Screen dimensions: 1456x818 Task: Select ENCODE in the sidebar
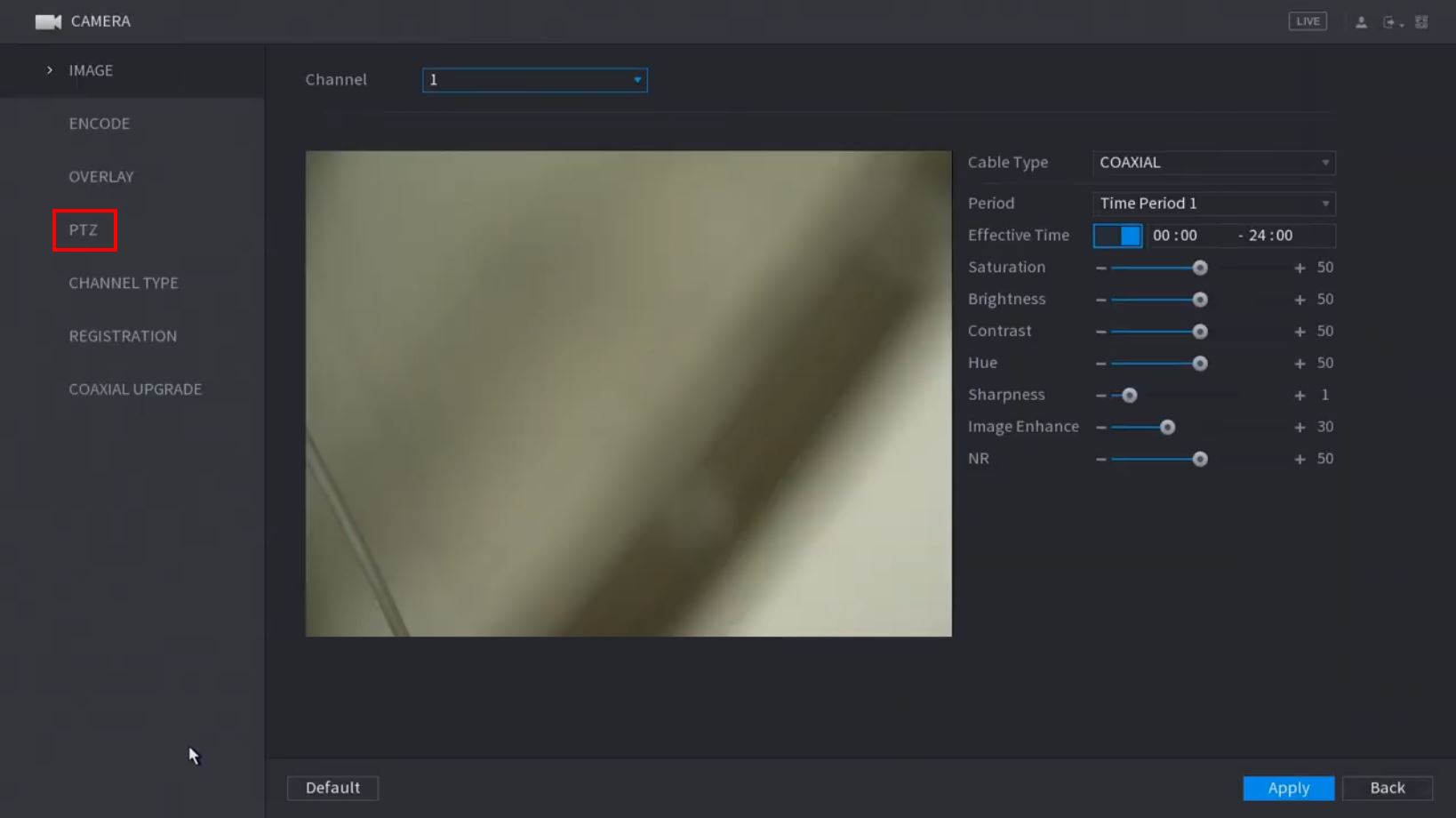tap(100, 124)
